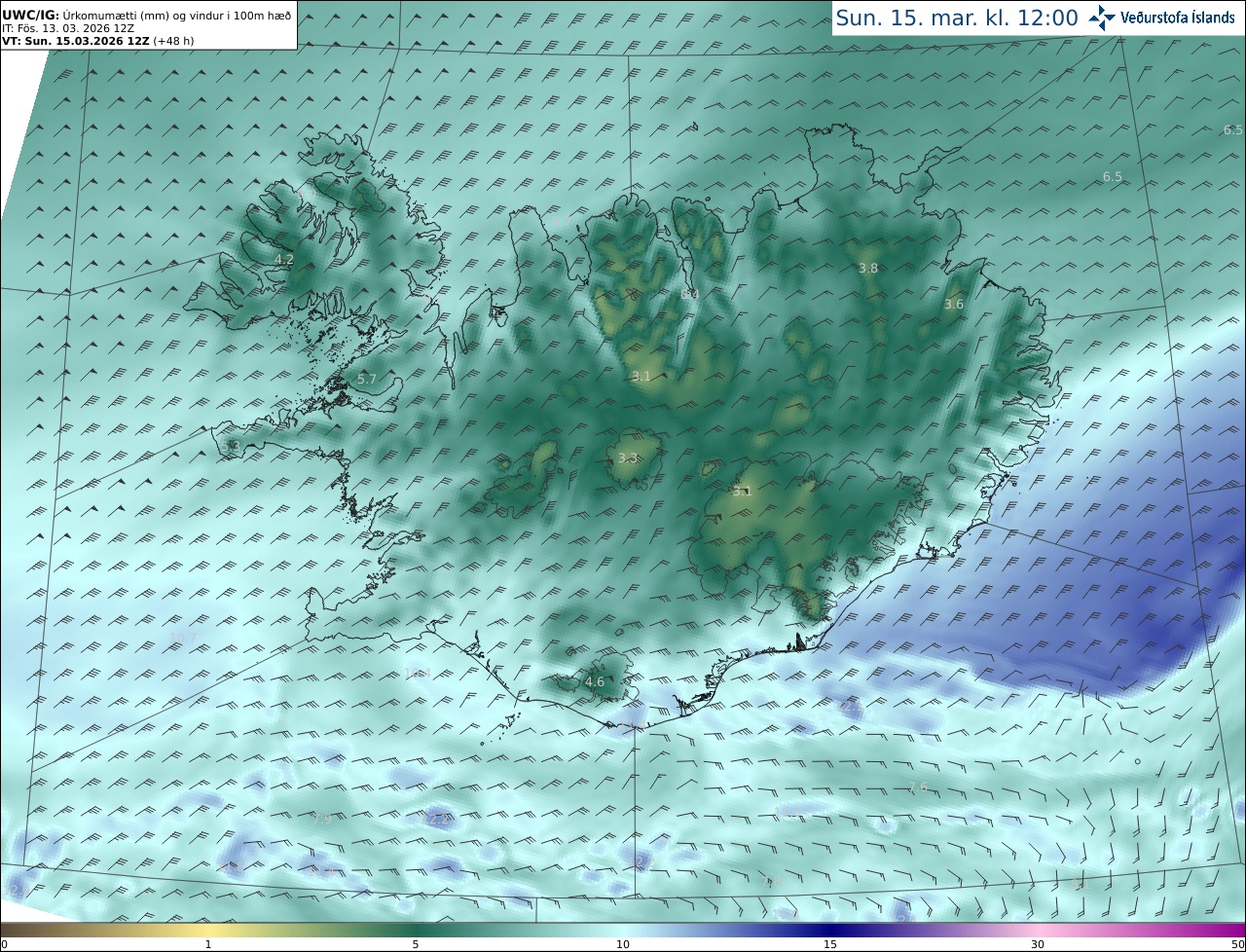Click the '0' tick label on the scale
This screenshot has width=1246, height=952.
click(4, 944)
